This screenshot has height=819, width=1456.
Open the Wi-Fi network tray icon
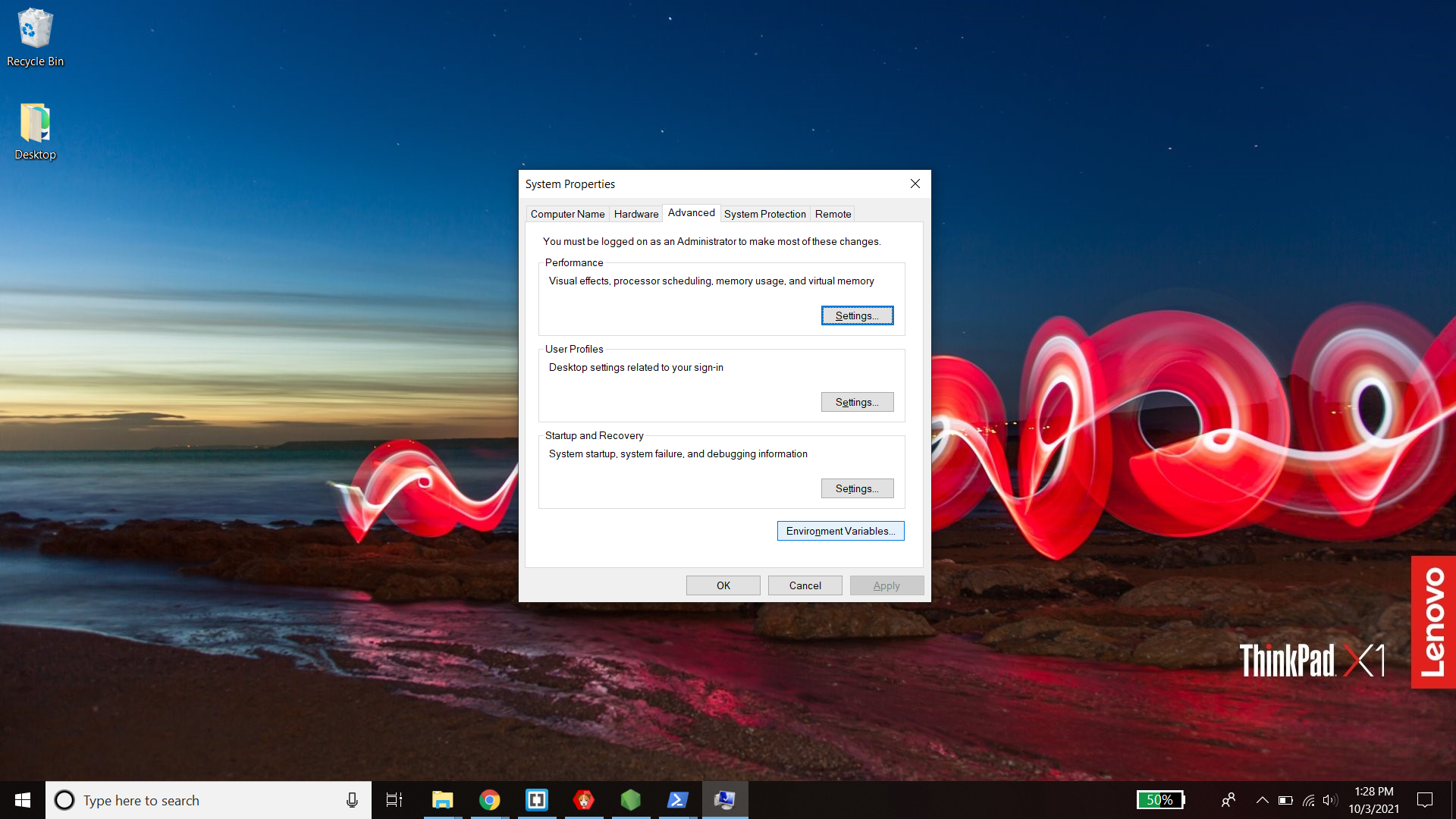point(1308,800)
